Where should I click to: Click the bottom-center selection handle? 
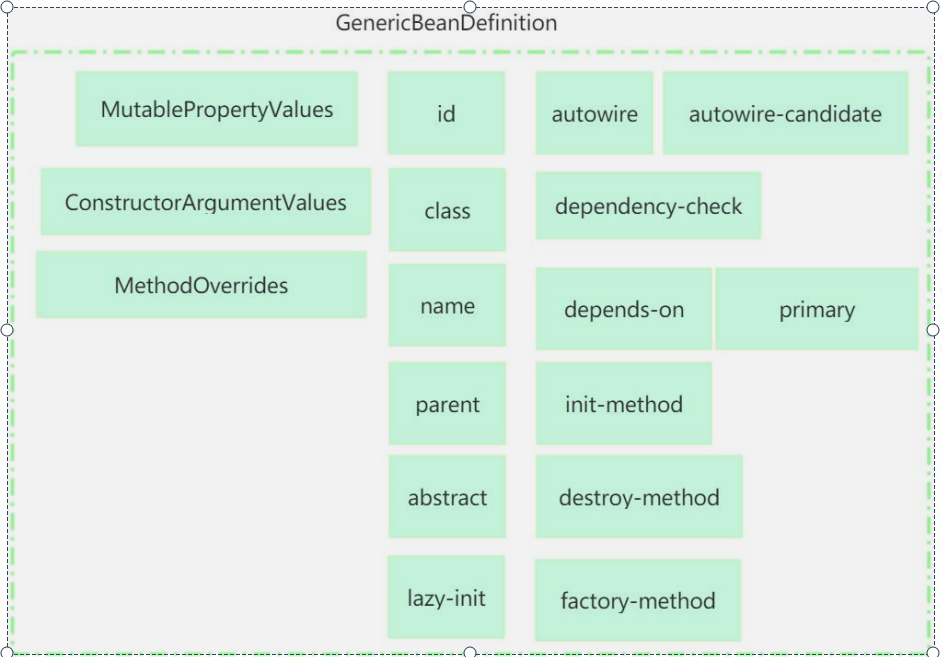pos(470,652)
